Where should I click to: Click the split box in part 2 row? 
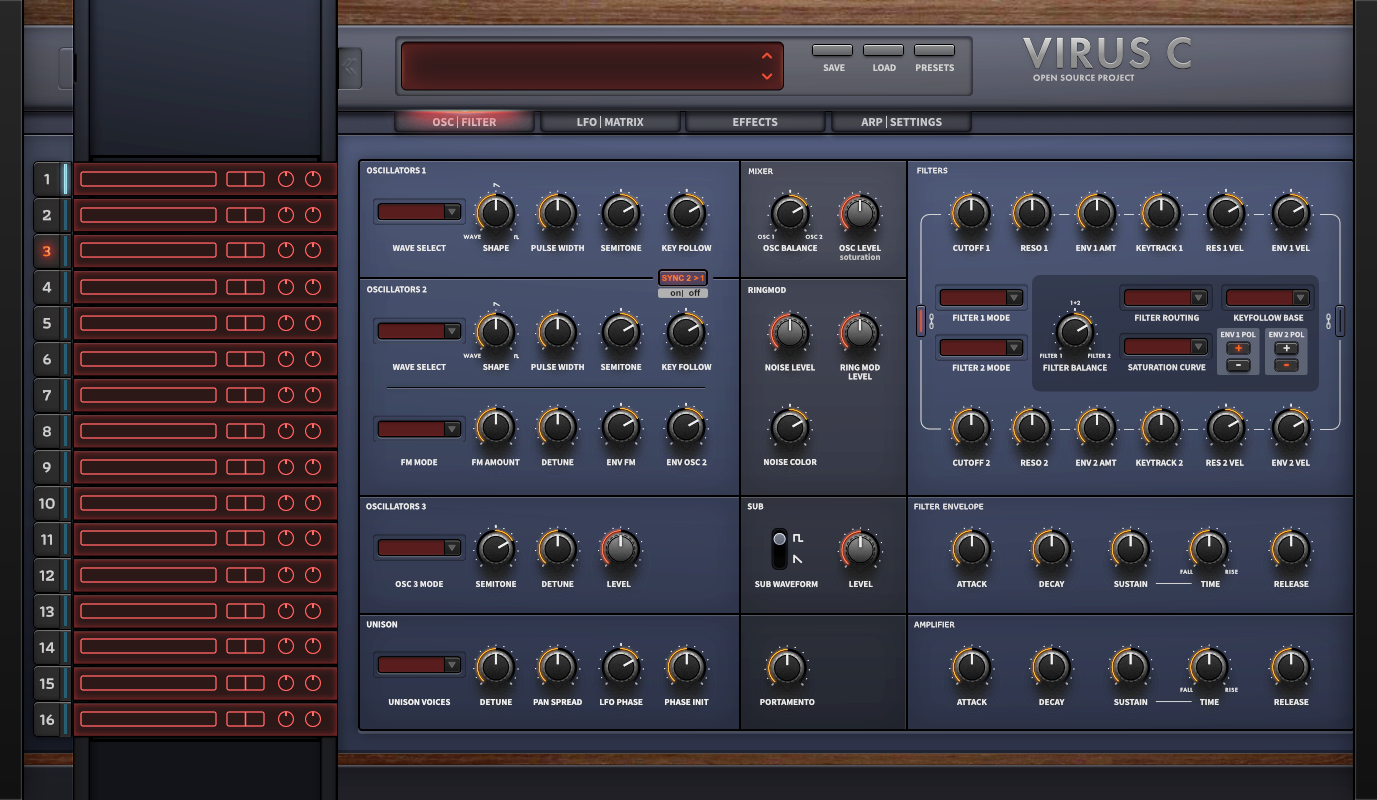click(x=245, y=216)
